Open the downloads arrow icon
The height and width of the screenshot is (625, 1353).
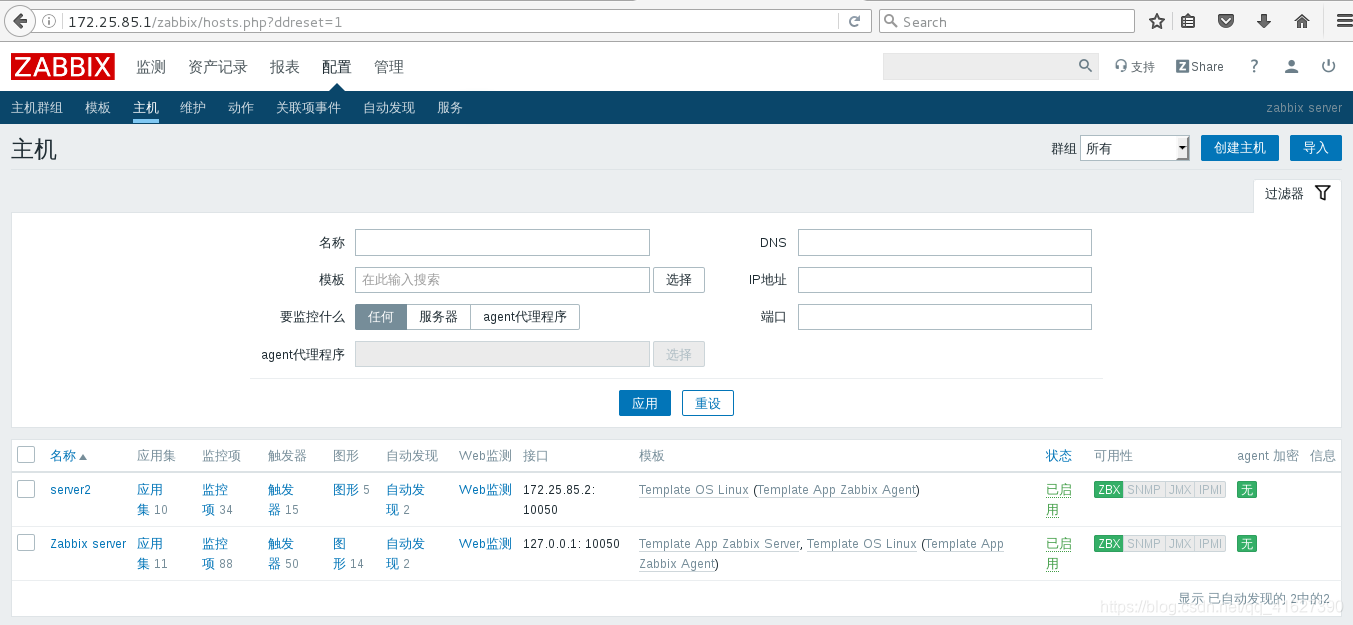tap(1264, 21)
